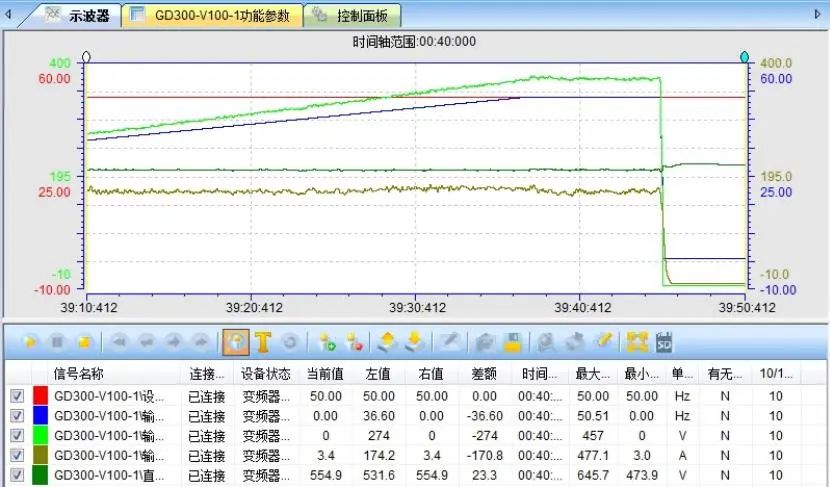Uncheck the red signal row checkbox
The image size is (830, 487).
[x=16, y=396]
